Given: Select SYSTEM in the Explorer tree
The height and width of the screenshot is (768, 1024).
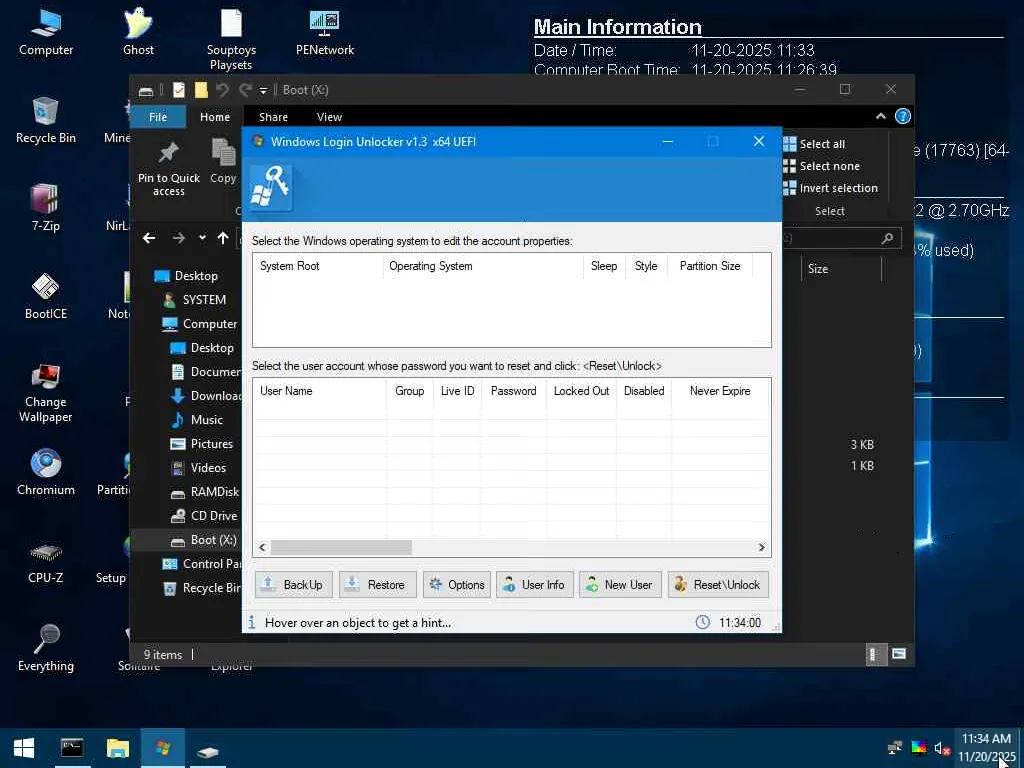Looking at the screenshot, I should coord(193,300).
